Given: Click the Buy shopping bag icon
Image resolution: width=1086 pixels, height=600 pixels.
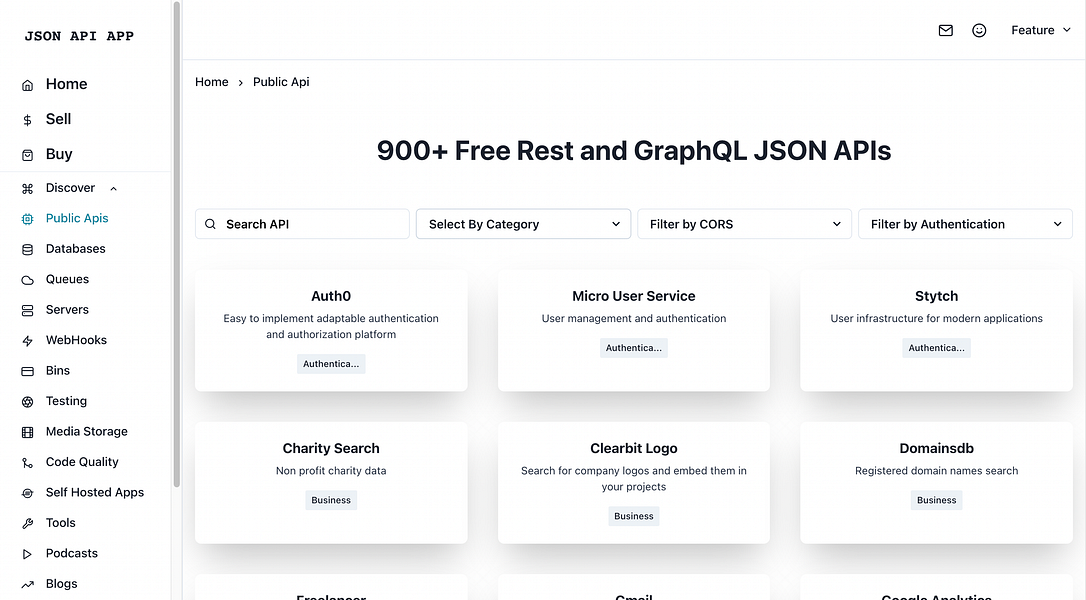Looking at the screenshot, I should click(28, 155).
